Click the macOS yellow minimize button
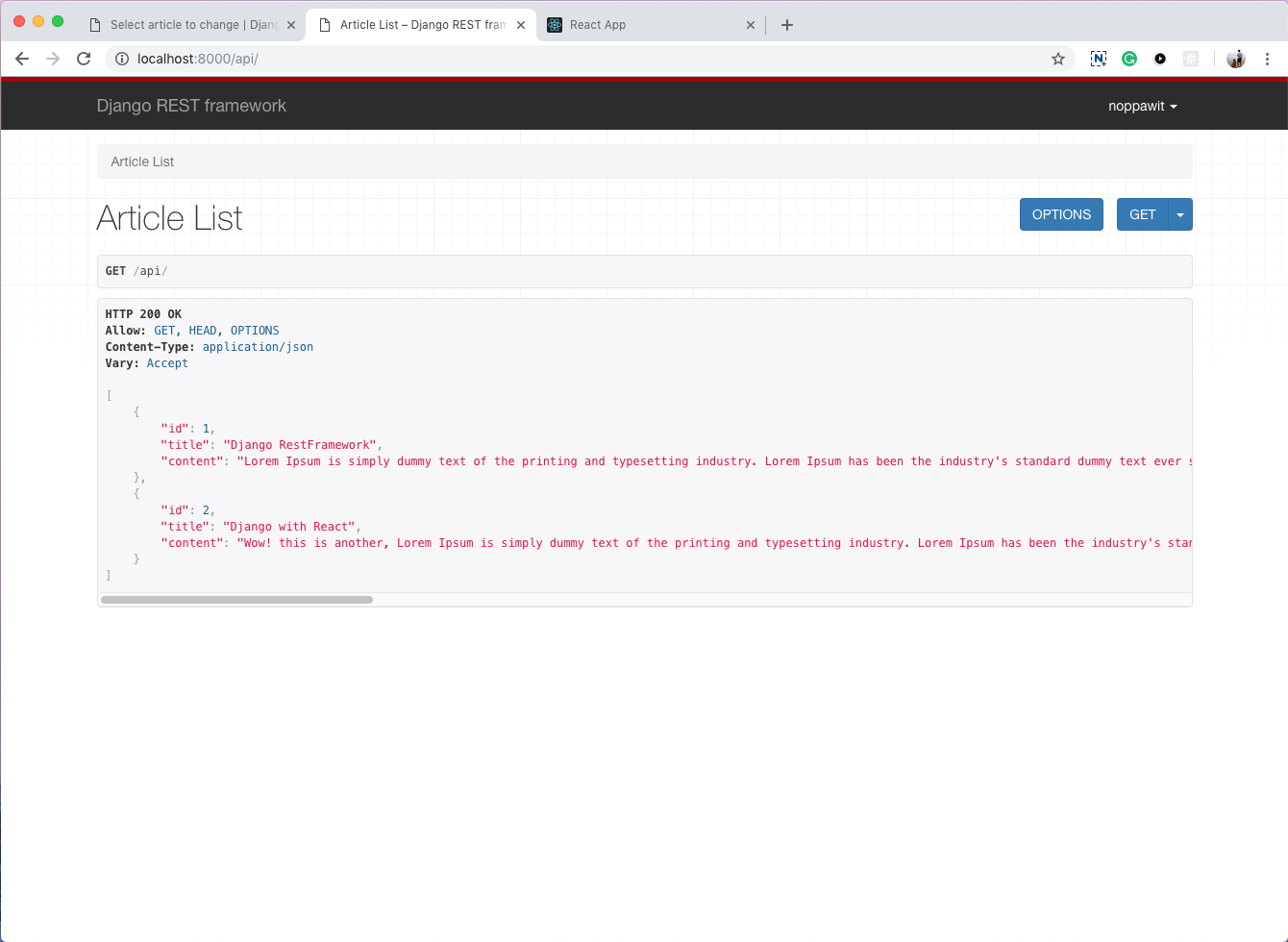 click(38, 21)
